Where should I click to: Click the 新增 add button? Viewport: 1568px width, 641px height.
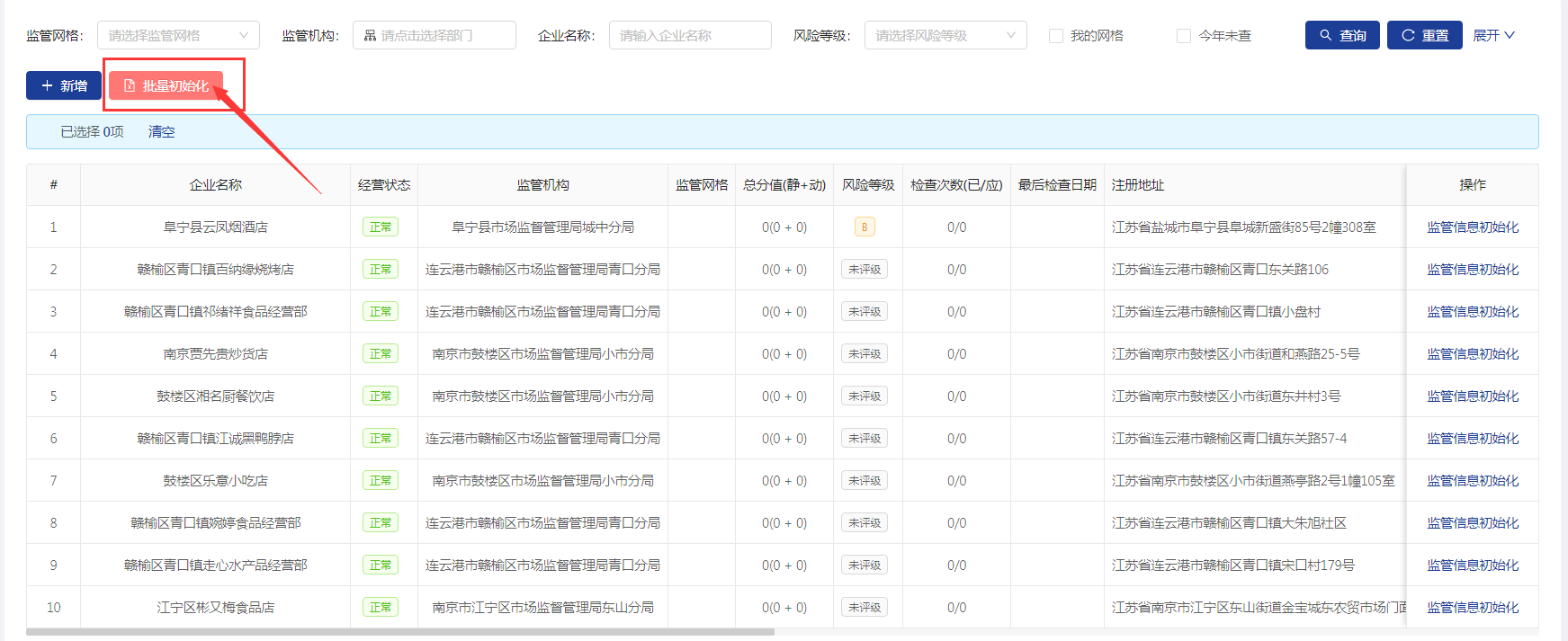point(64,85)
